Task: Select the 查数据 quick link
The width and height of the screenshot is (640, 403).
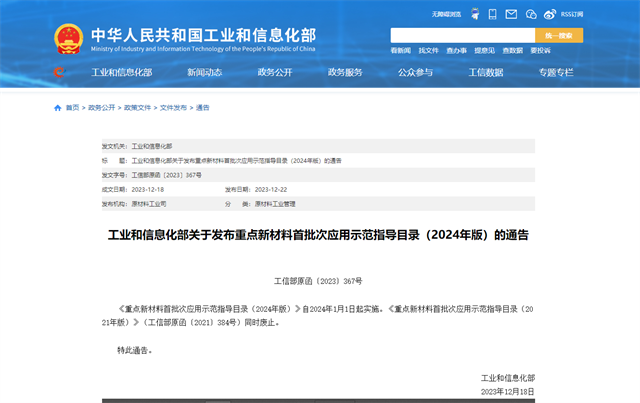Action: [512, 51]
